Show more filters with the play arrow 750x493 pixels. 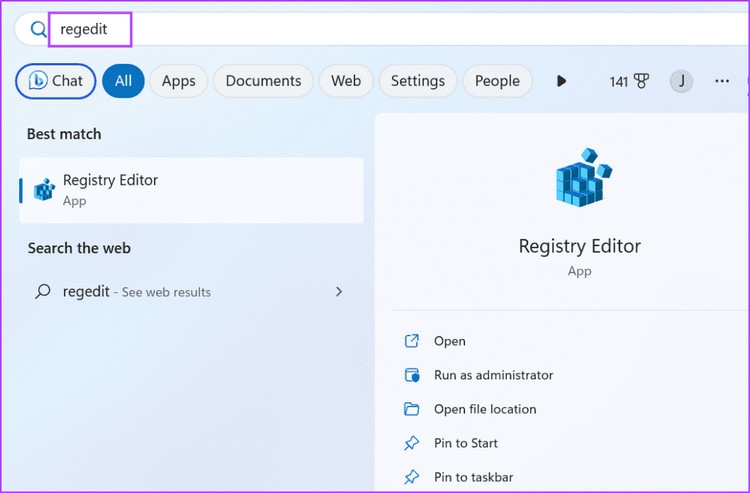[562, 81]
